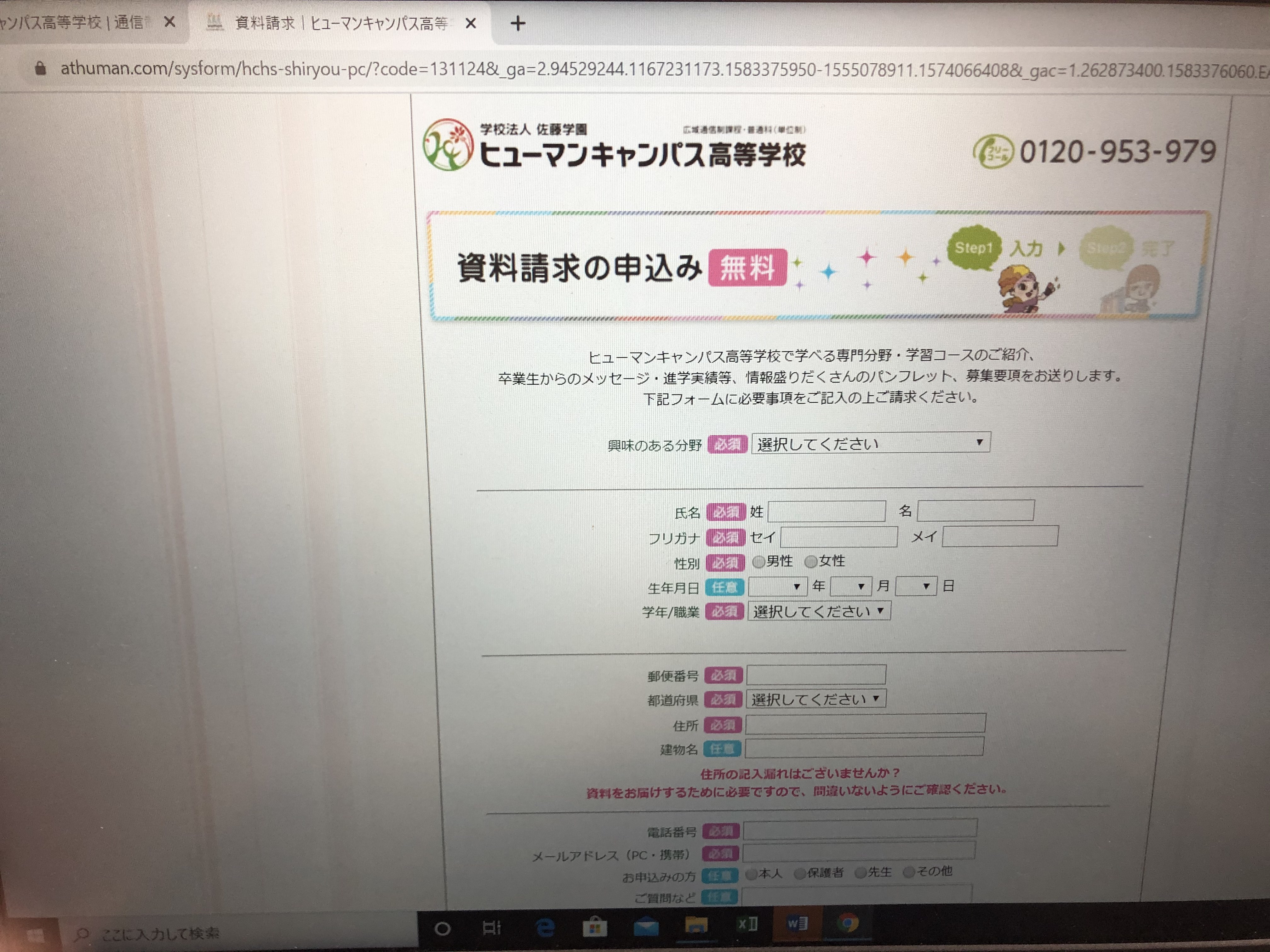Viewport: 1270px width, 952px height.
Task: Open the 都道府県 dropdown
Action: tap(816, 699)
